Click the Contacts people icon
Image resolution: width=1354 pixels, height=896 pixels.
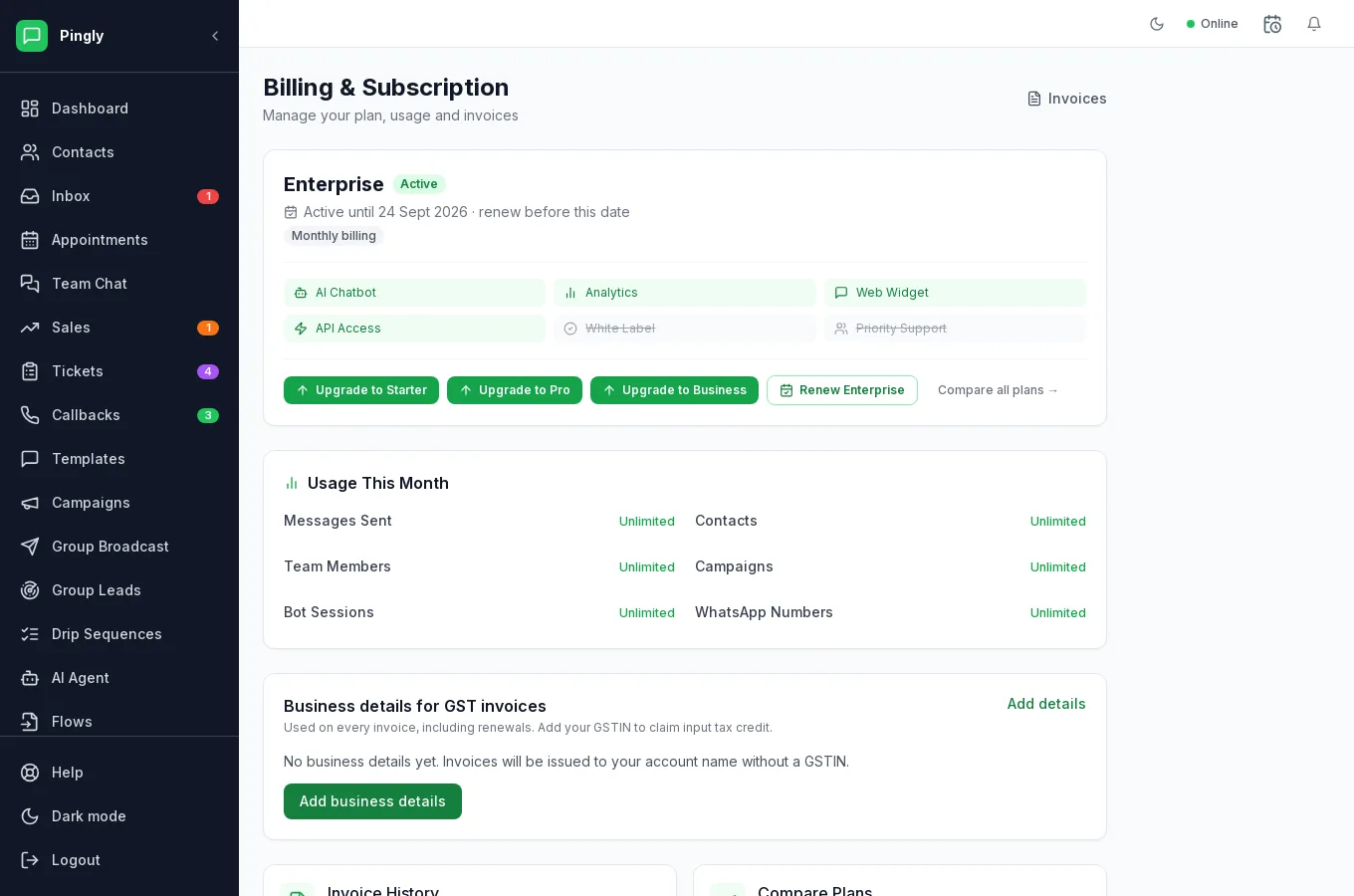(x=30, y=152)
